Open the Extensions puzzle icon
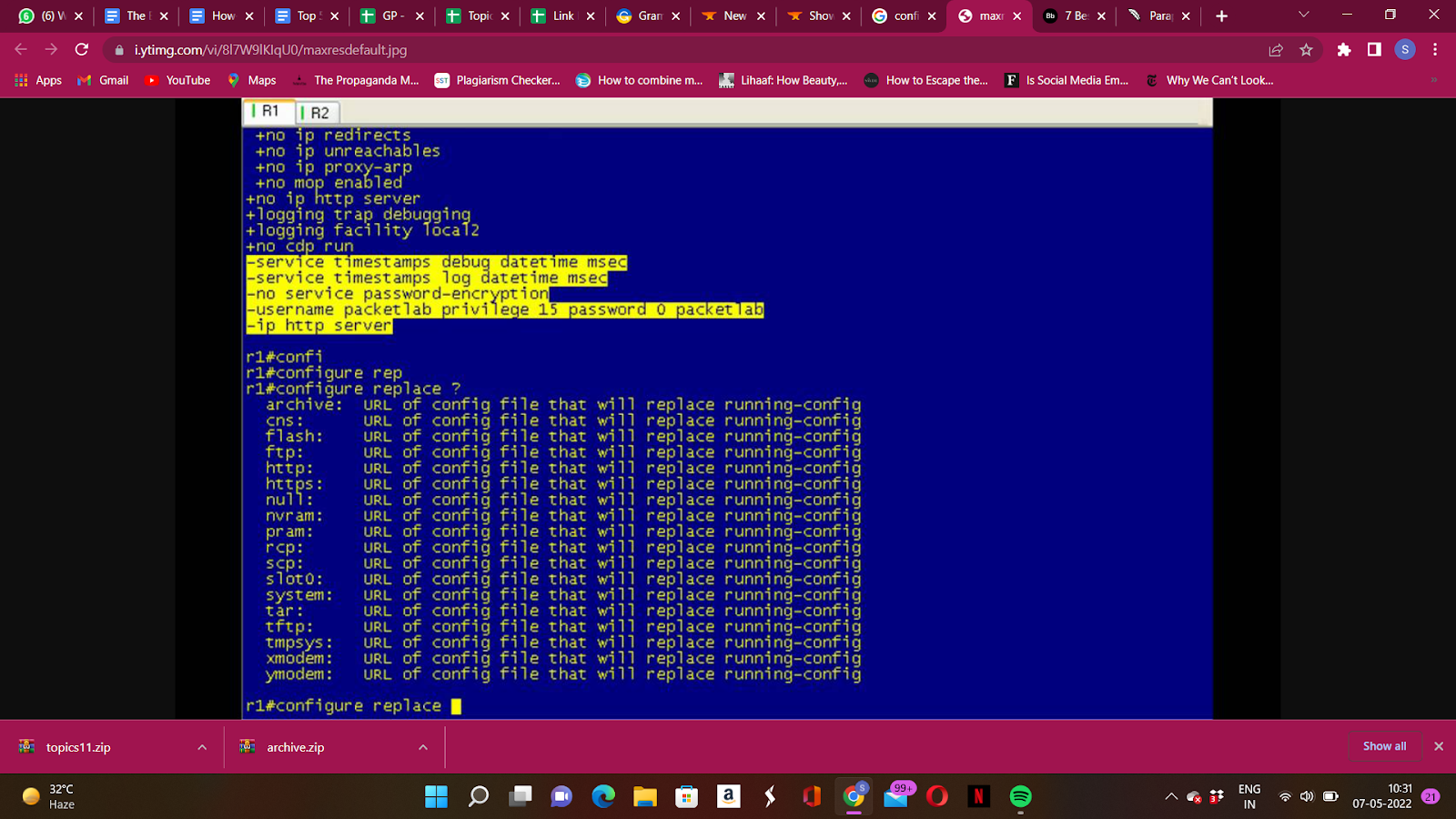 1344,50
